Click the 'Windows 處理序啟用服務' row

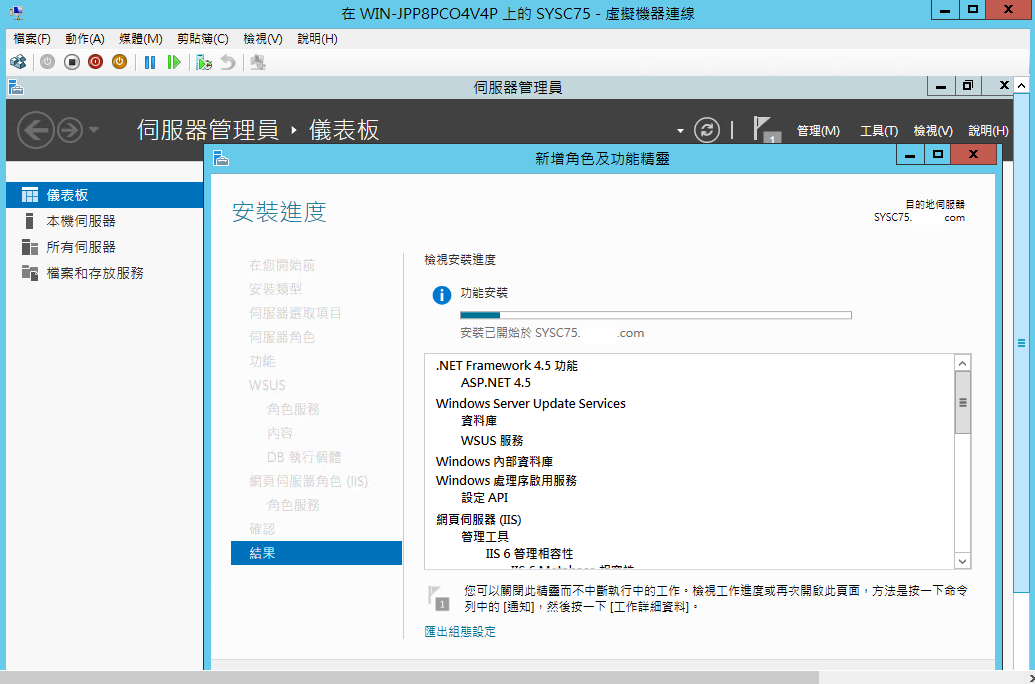(506, 481)
